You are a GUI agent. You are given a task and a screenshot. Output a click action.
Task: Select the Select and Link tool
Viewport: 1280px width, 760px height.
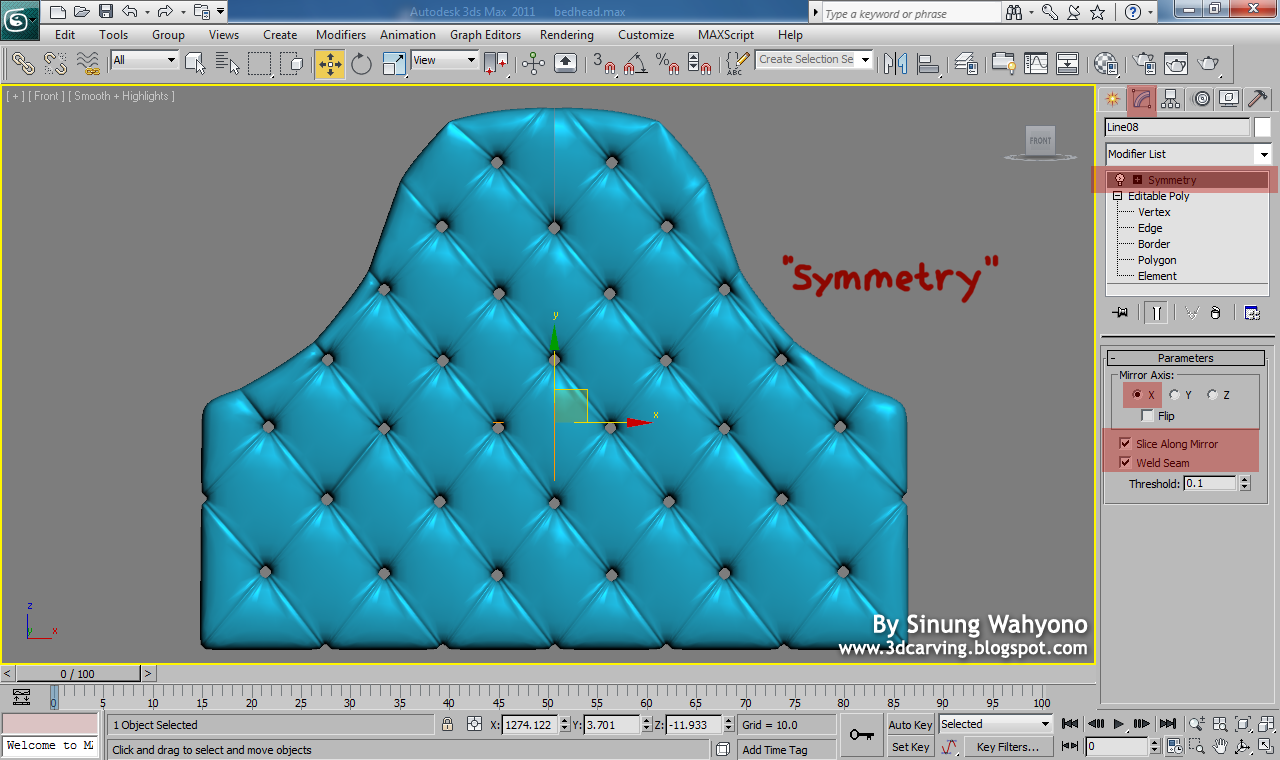[x=23, y=64]
